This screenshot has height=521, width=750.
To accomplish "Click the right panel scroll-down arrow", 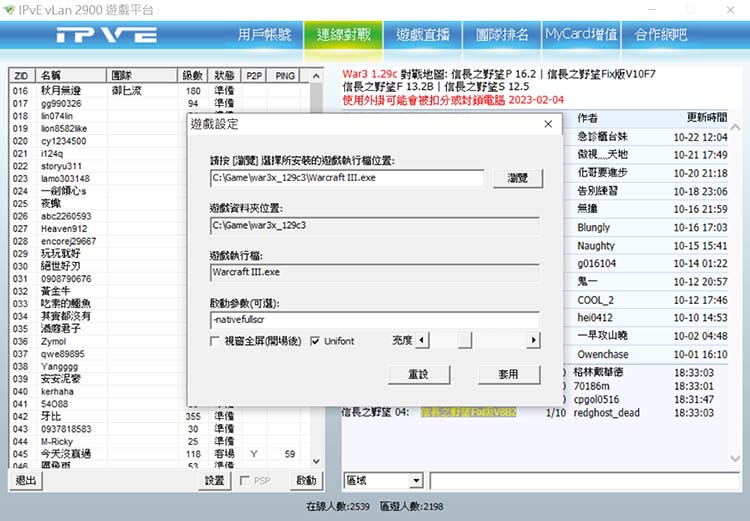I will [x=735, y=458].
